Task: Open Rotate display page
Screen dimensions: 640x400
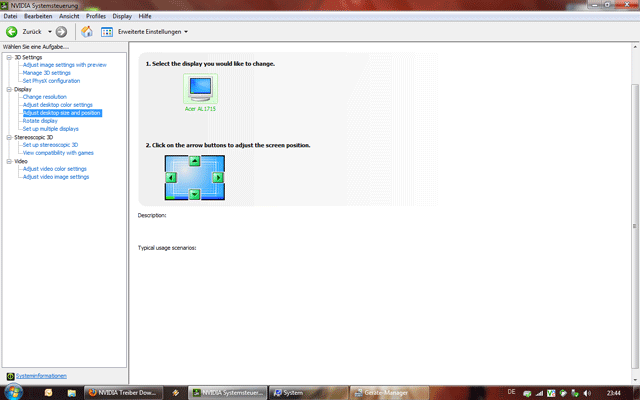Action: pos(40,121)
